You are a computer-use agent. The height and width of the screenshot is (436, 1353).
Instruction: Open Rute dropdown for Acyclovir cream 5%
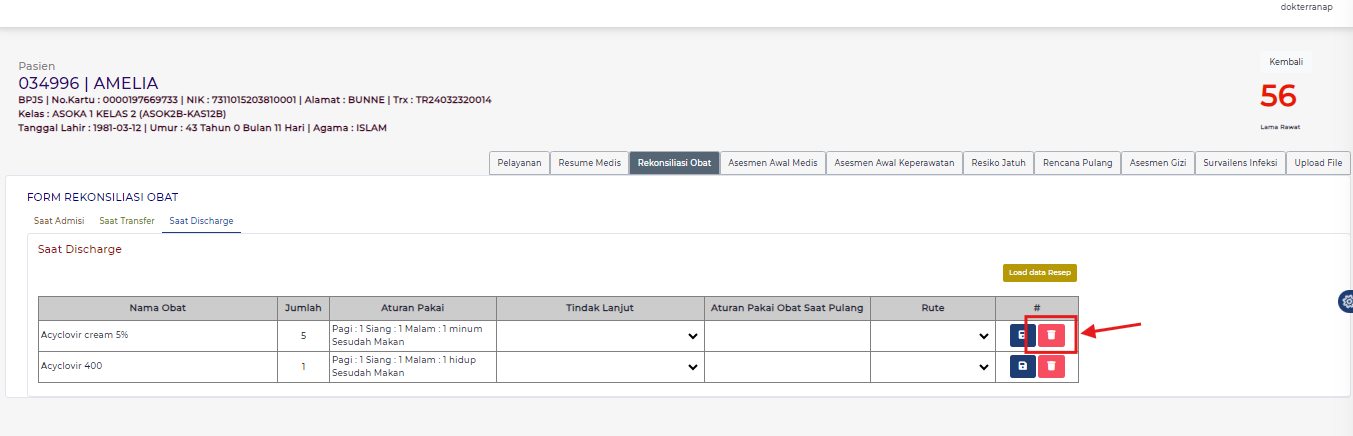tap(933, 336)
